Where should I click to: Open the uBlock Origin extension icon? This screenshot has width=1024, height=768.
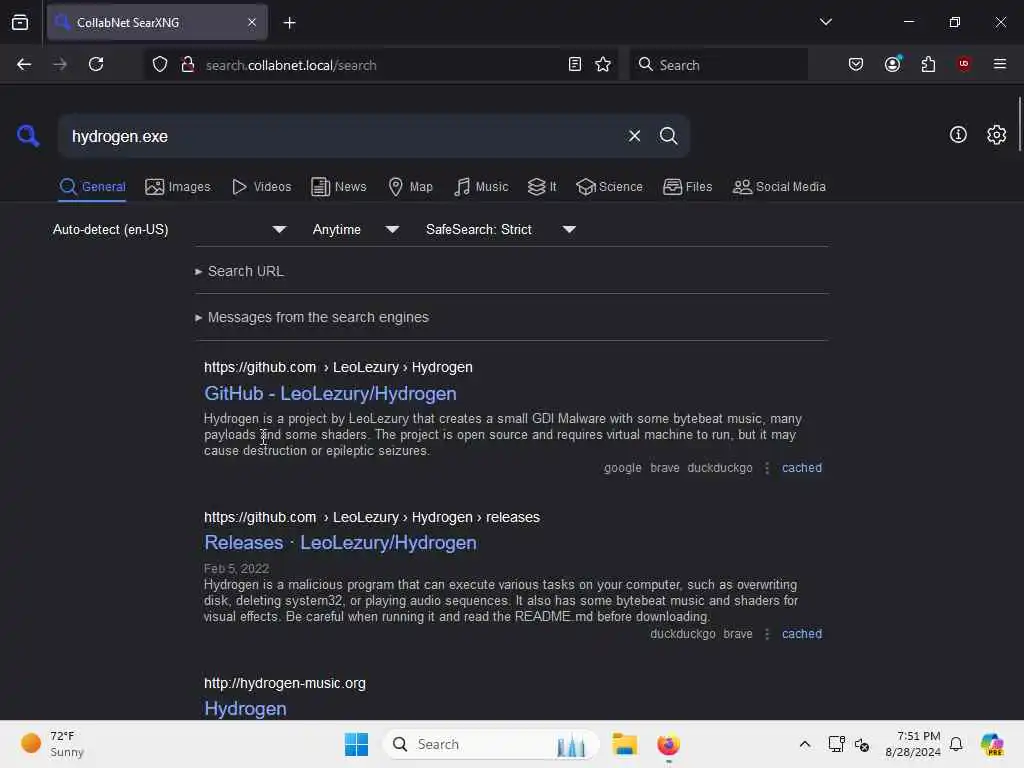[x=964, y=64]
